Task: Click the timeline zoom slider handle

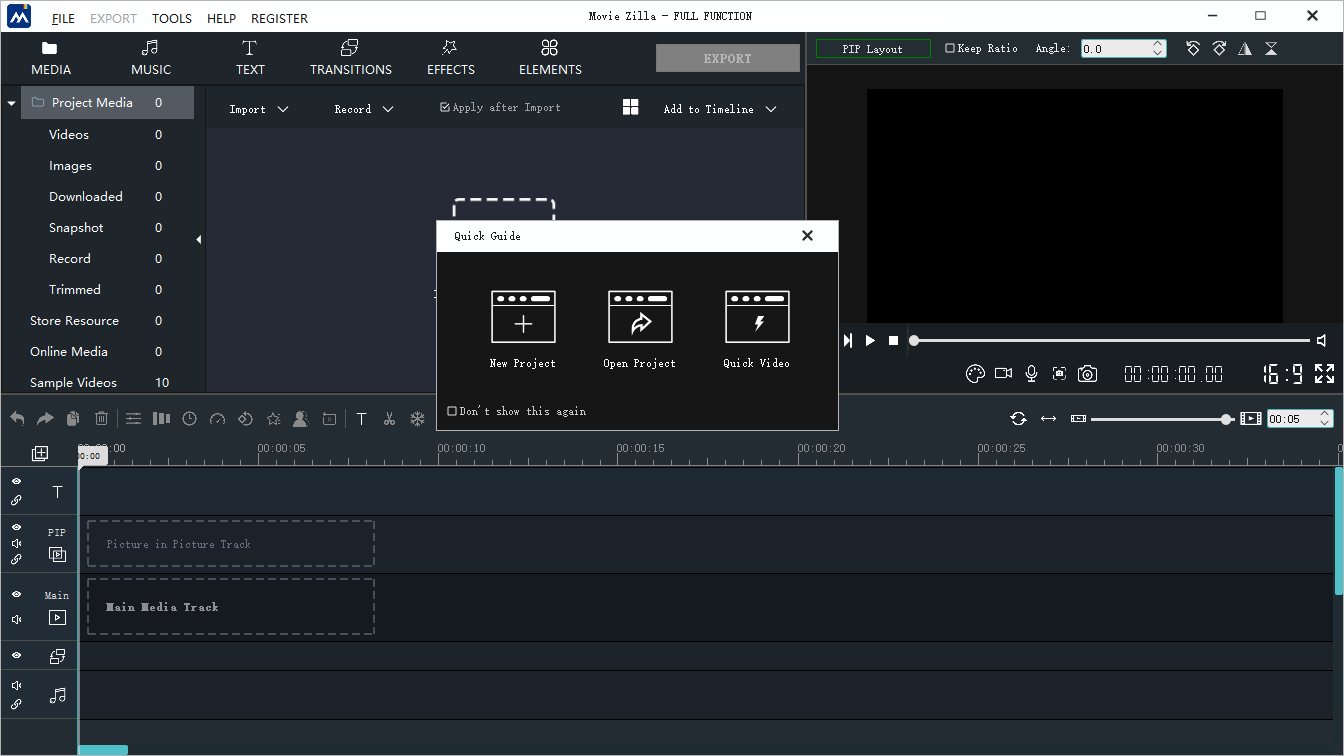Action: click(x=1226, y=419)
